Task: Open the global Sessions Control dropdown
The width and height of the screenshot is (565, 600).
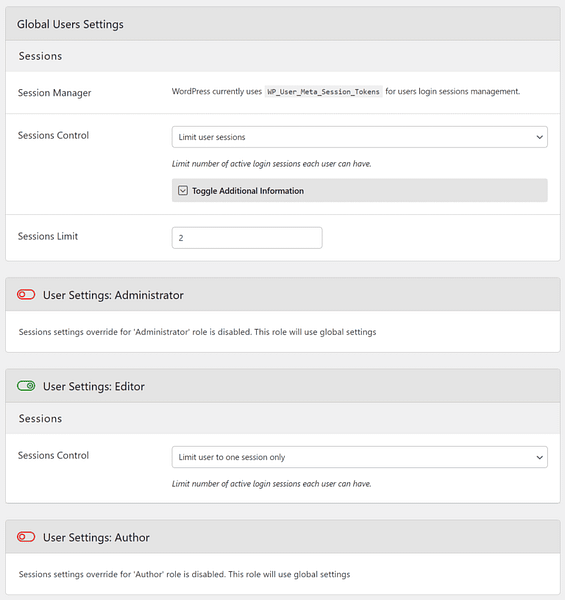Action: tap(360, 137)
